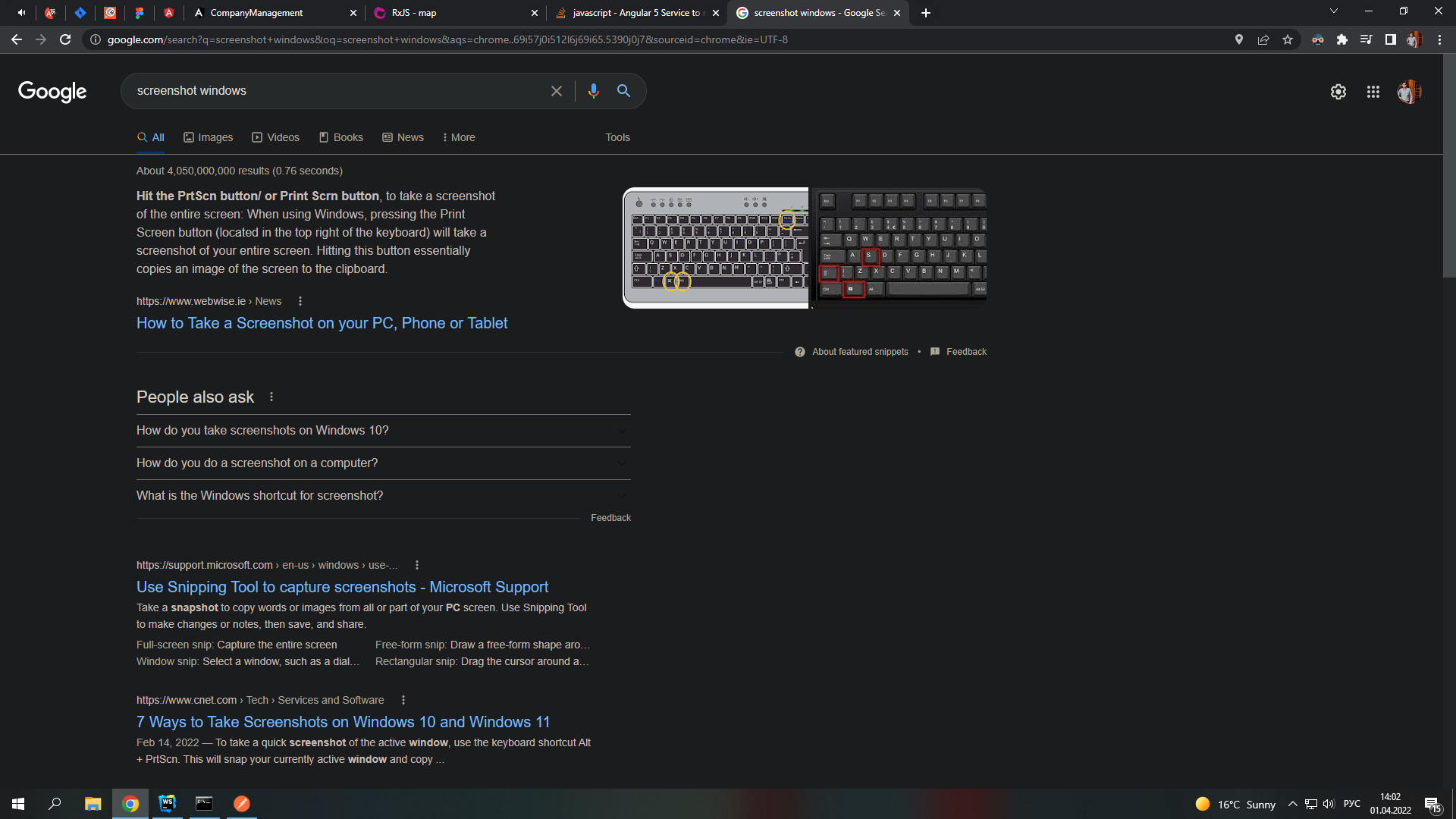
Task: Submit search with magnifier icon
Action: [x=623, y=91]
